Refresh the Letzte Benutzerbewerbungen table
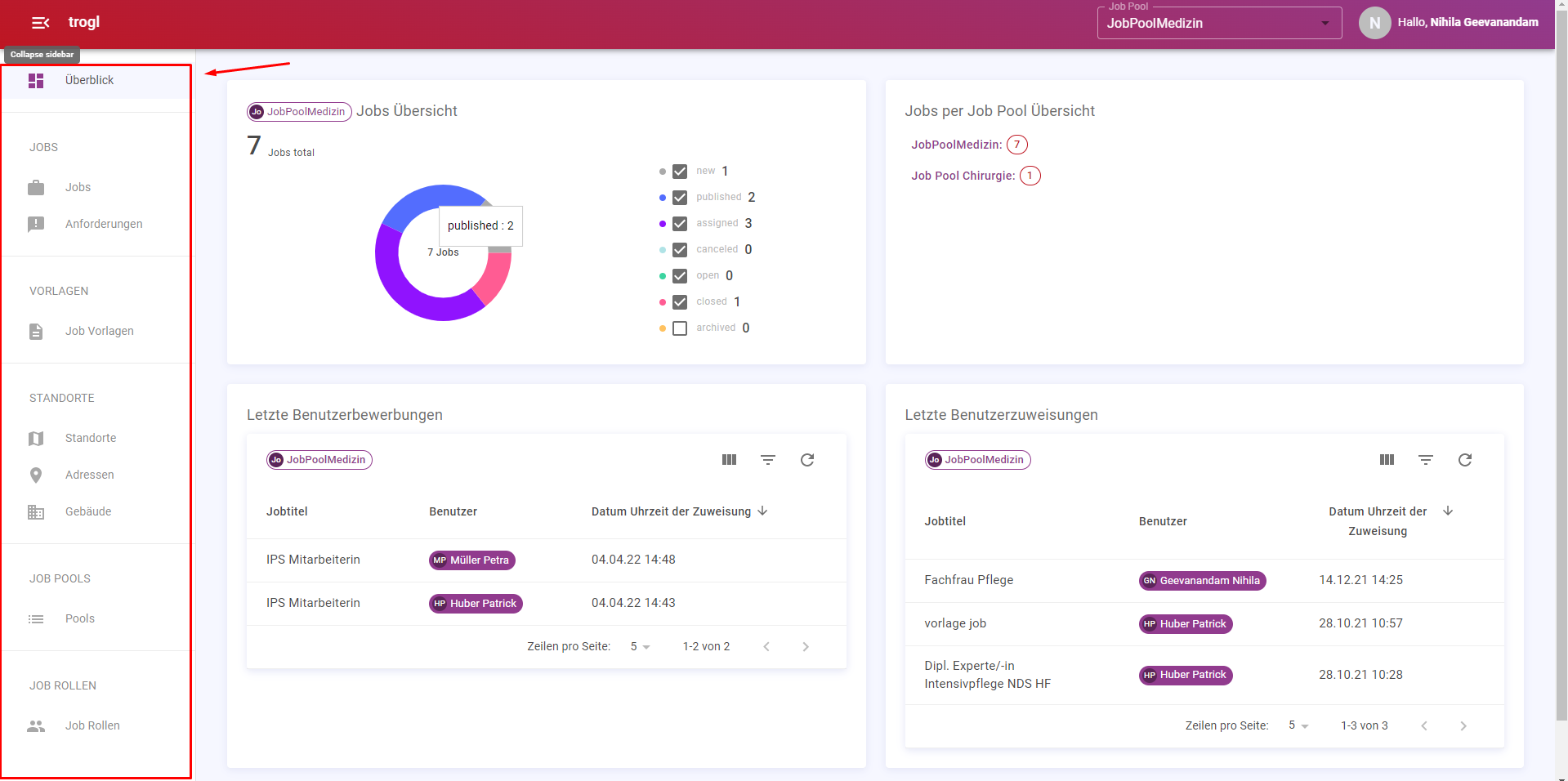The height and width of the screenshot is (781, 1568). 807,460
